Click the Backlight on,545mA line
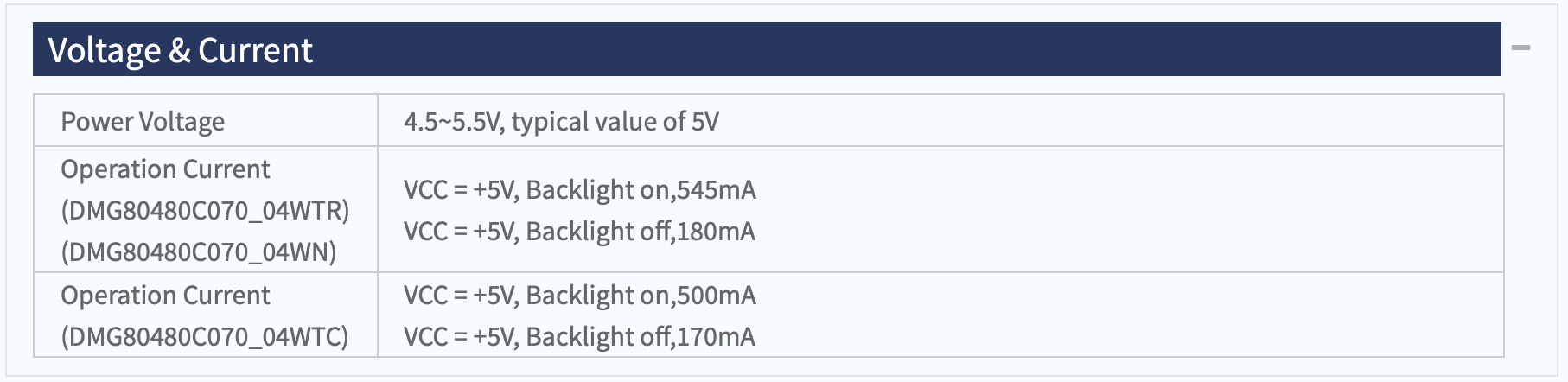Image resolution: width=1568 pixels, height=382 pixels. (x=579, y=190)
